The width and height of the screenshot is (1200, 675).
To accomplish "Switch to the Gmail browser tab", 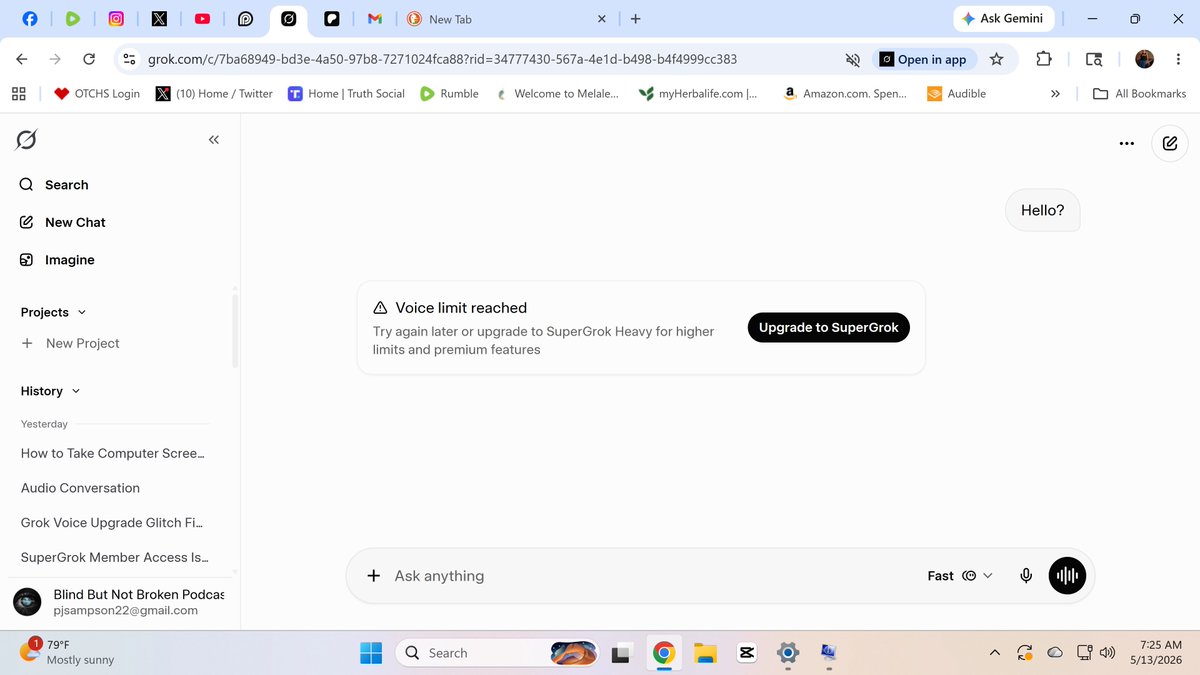I will coord(375,19).
